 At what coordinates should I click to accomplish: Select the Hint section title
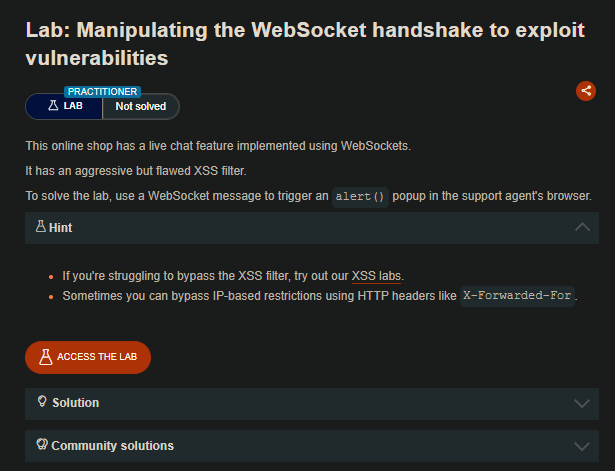[x=60, y=228]
